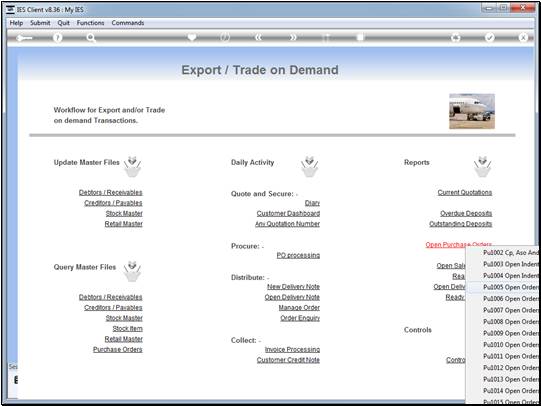The width and height of the screenshot is (541, 406).
Task: Click the double left arrow icon
Action: point(258,37)
